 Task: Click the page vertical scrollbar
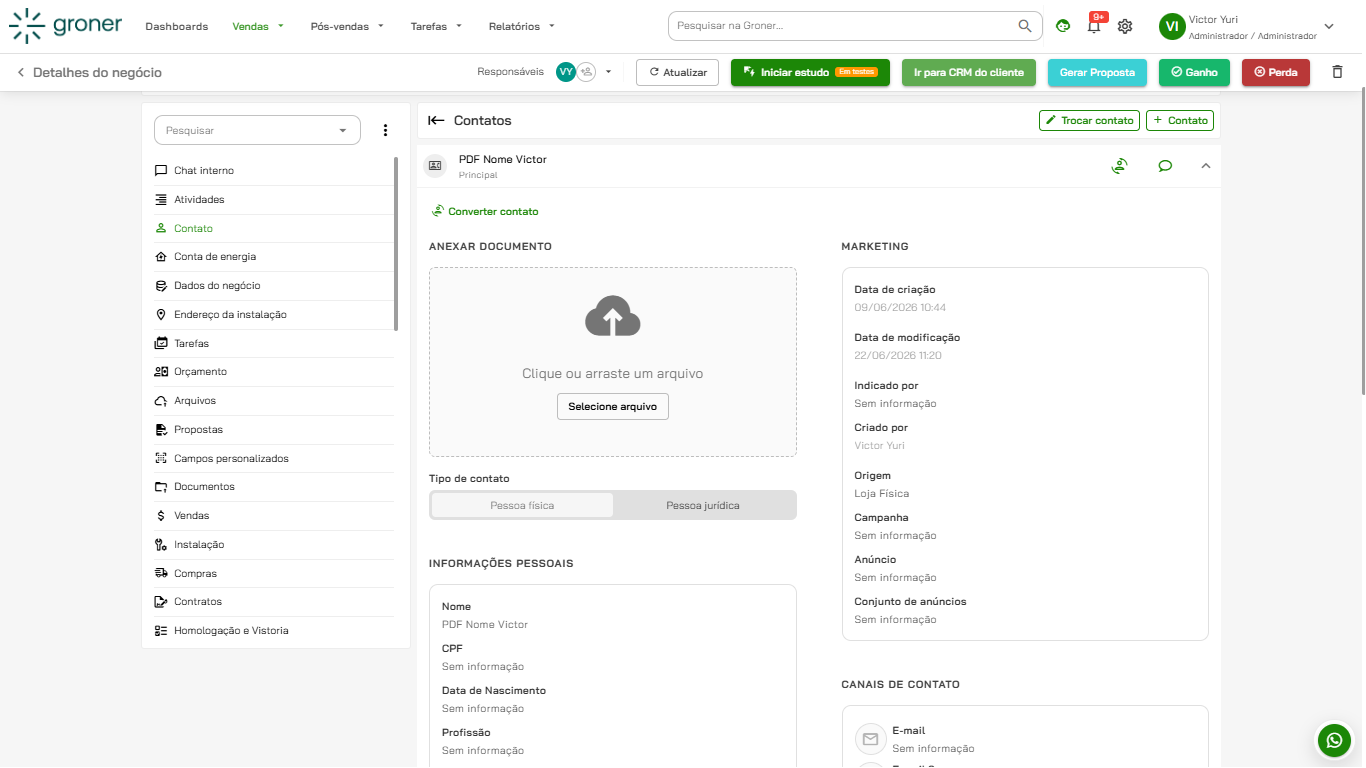[1362, 243]
